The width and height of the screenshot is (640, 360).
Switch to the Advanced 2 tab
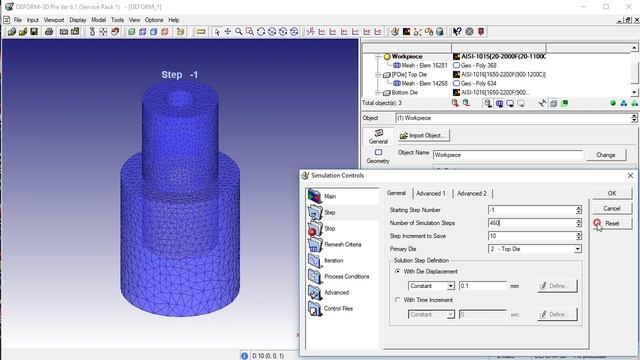pyautogui.click(x=472, y=193)
